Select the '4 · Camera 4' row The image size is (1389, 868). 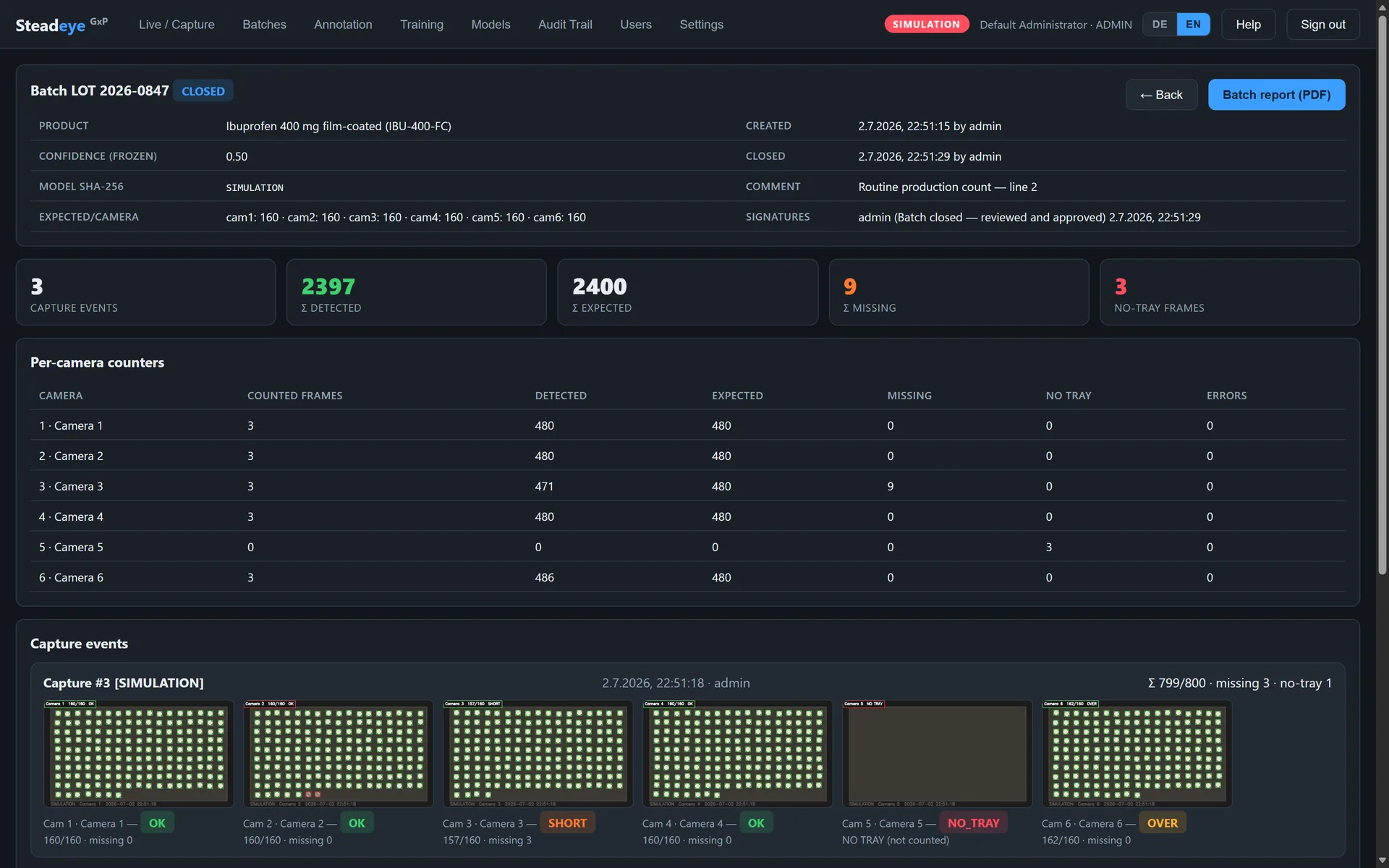[x=687, y=516]
